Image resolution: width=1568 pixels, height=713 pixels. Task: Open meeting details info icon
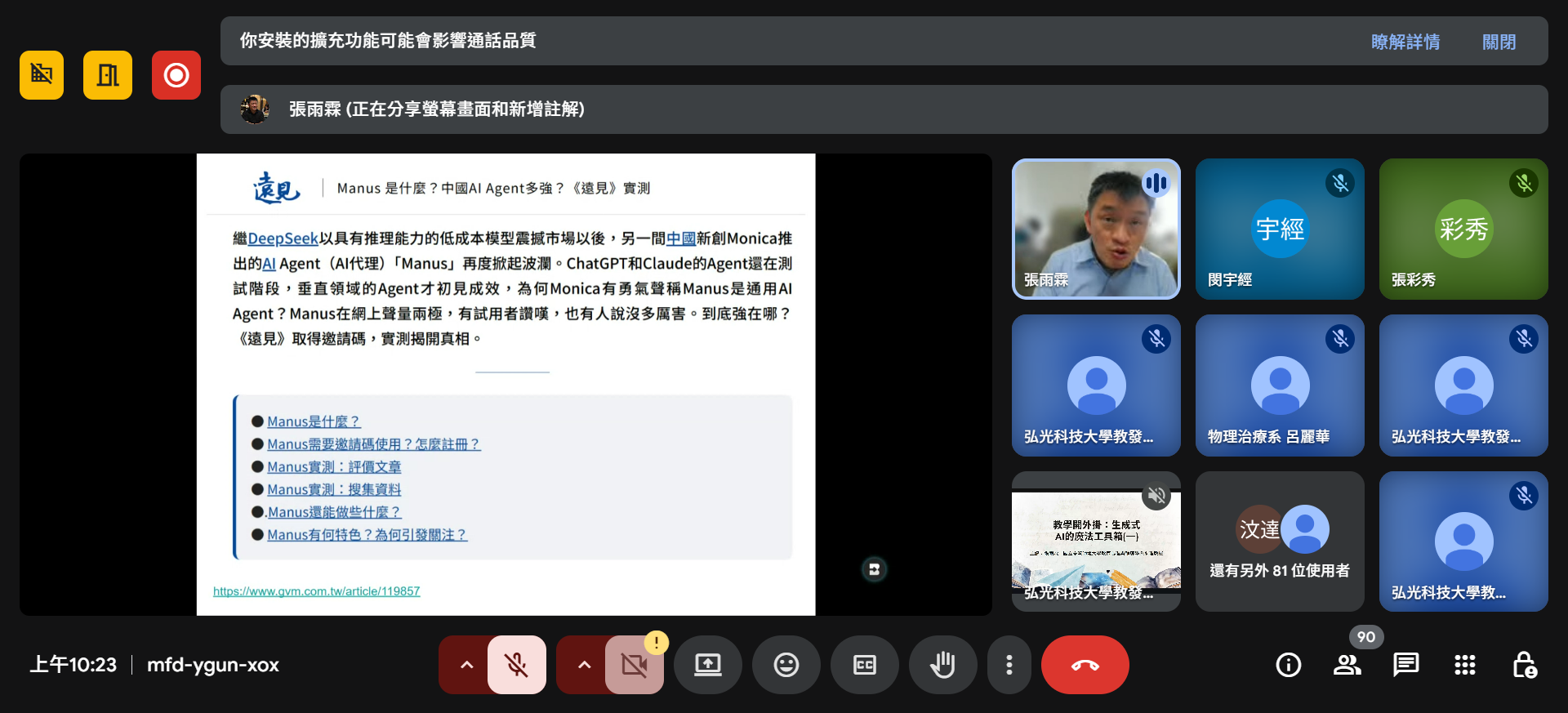(x=1289, y=665)
